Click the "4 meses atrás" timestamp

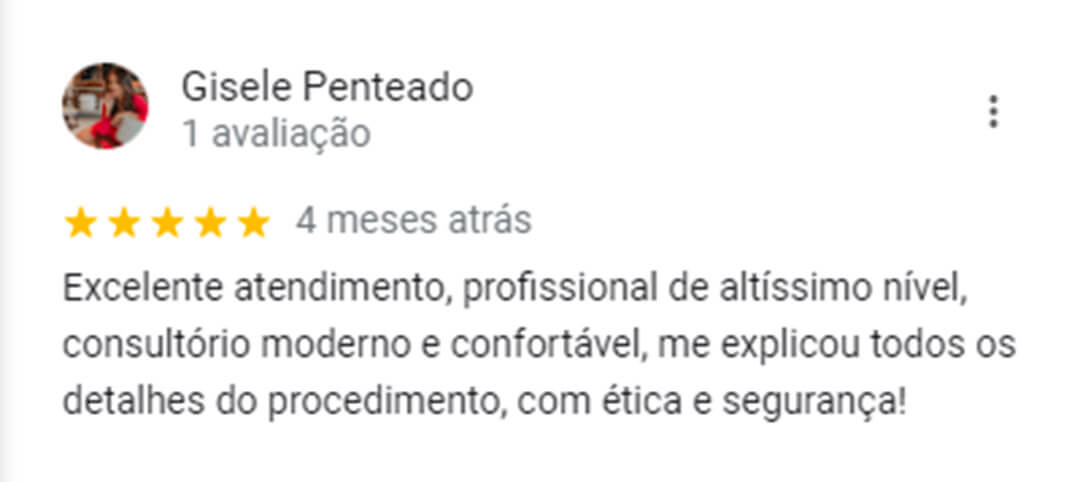pyautogui.click(x=414, y=221)
